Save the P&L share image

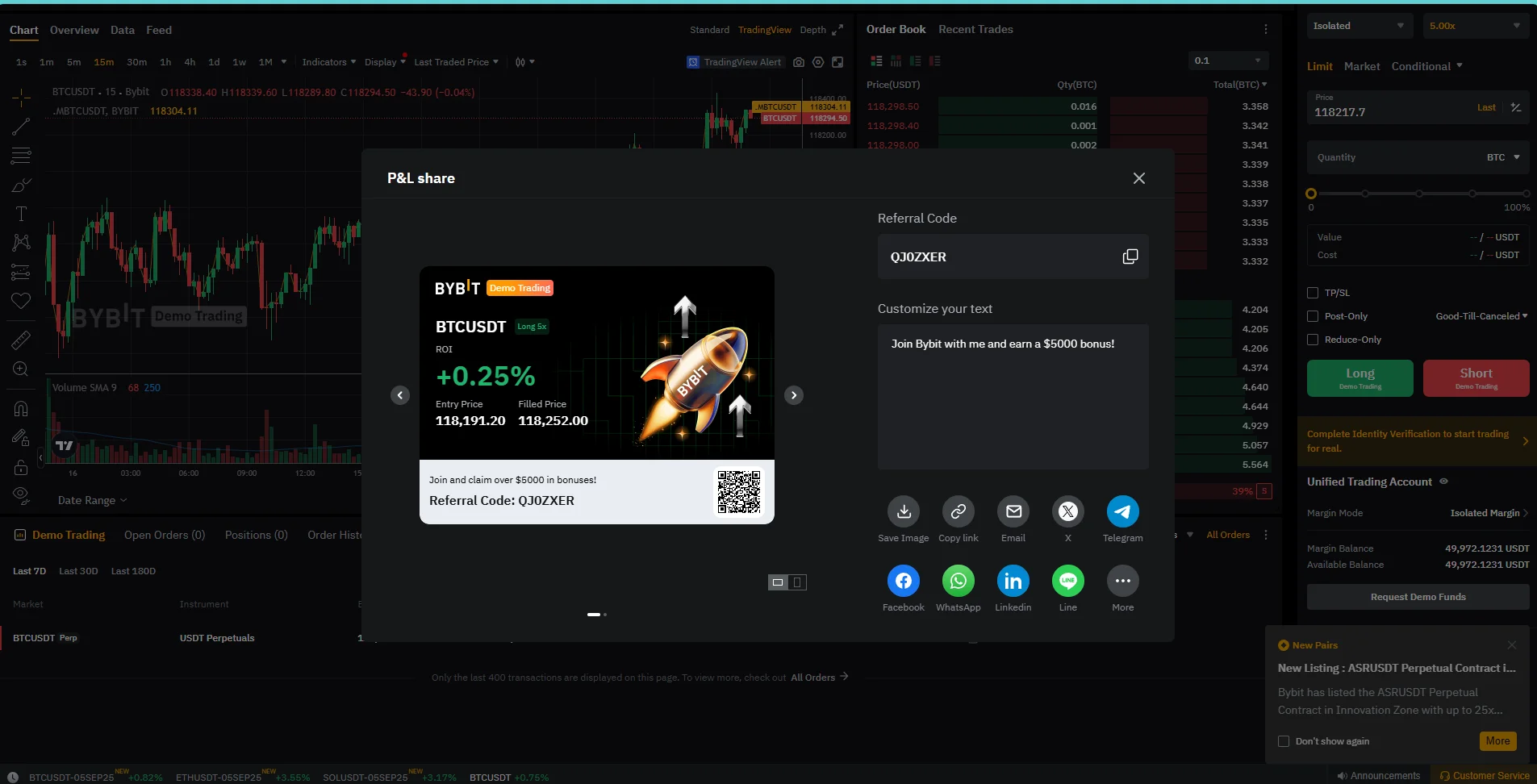click(904, 511)
